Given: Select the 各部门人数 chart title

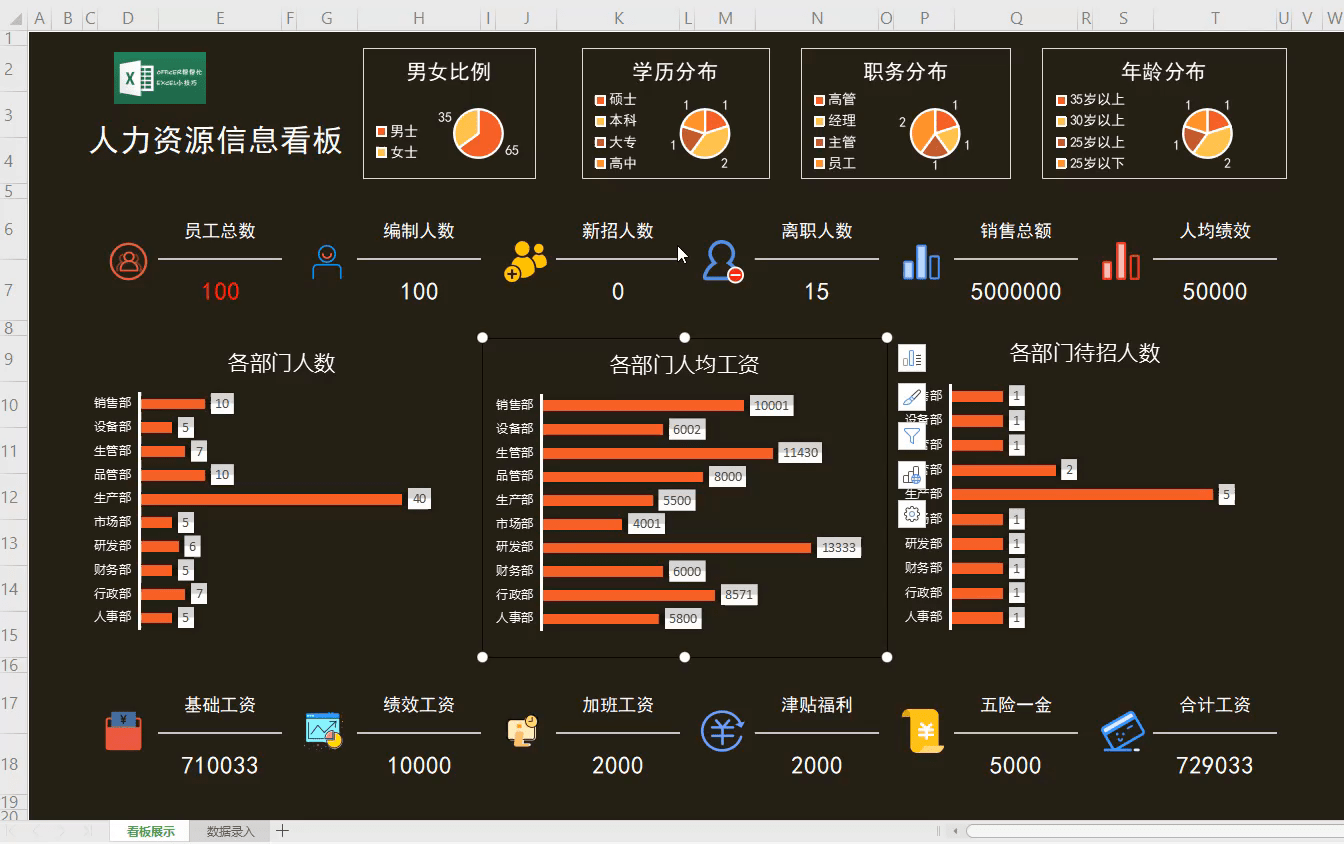Looking at the screenshot, I should (282, 363).
